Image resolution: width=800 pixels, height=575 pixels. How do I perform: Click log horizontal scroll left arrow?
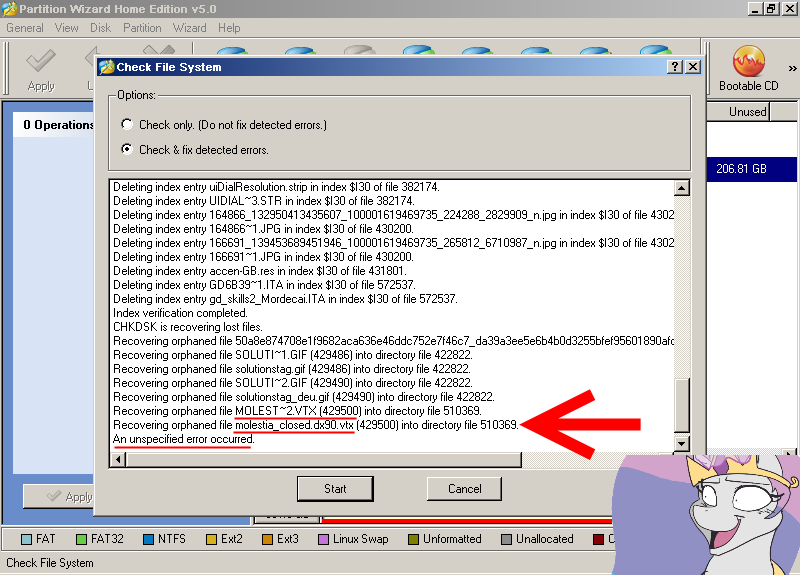coord(118,460)
